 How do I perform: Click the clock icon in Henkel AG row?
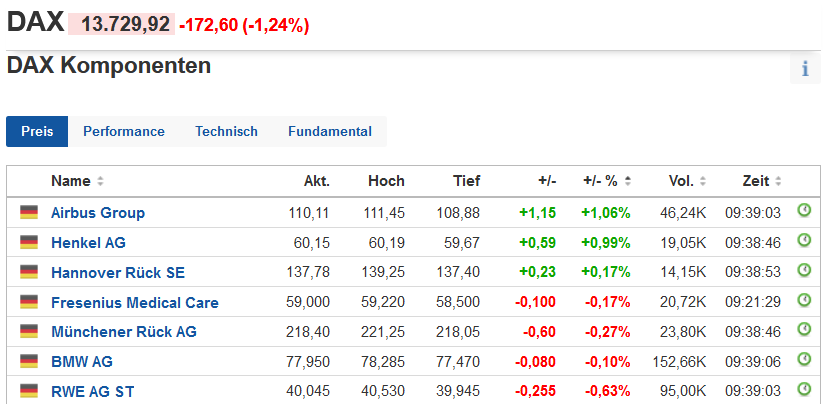tap(804, 241)
